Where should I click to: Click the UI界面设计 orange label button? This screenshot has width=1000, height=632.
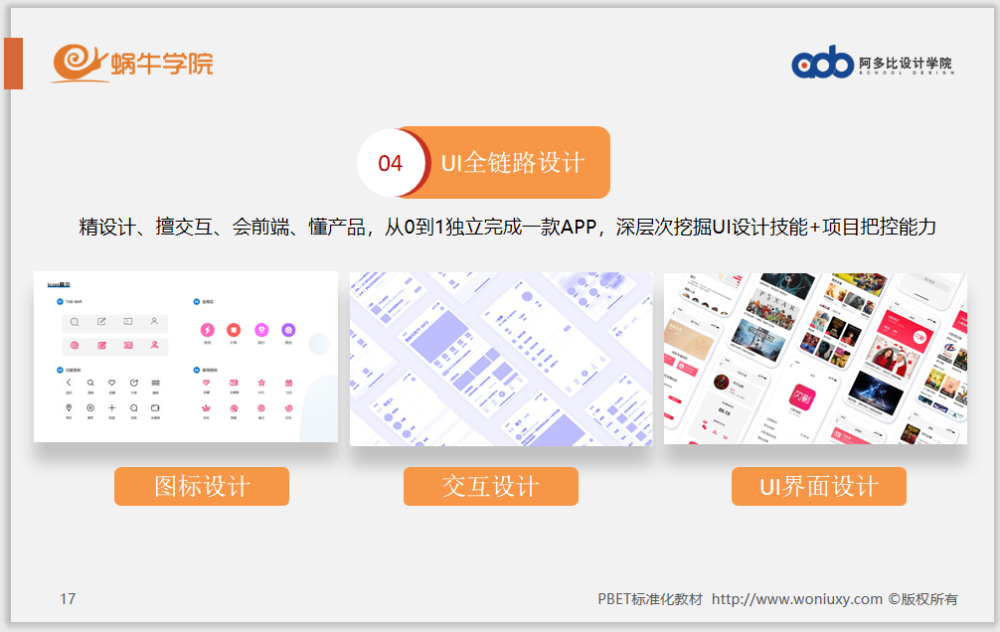(x=818, y=487)
